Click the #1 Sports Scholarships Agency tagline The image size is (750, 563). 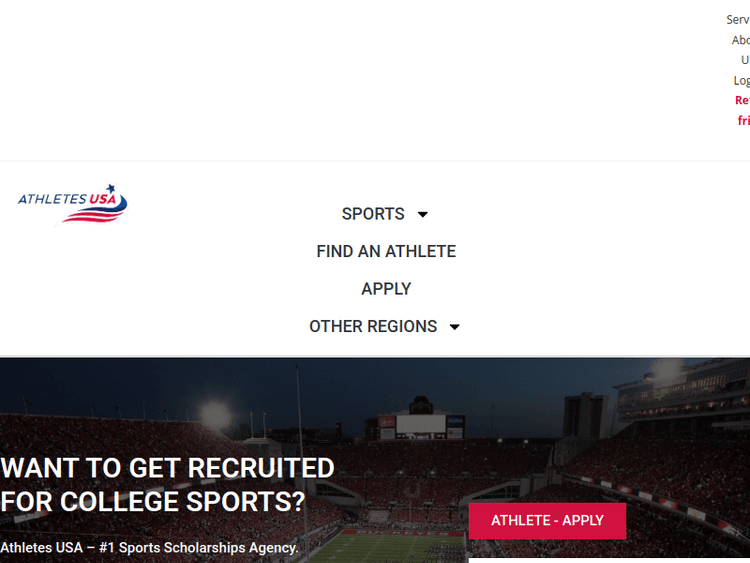[150, 548]
